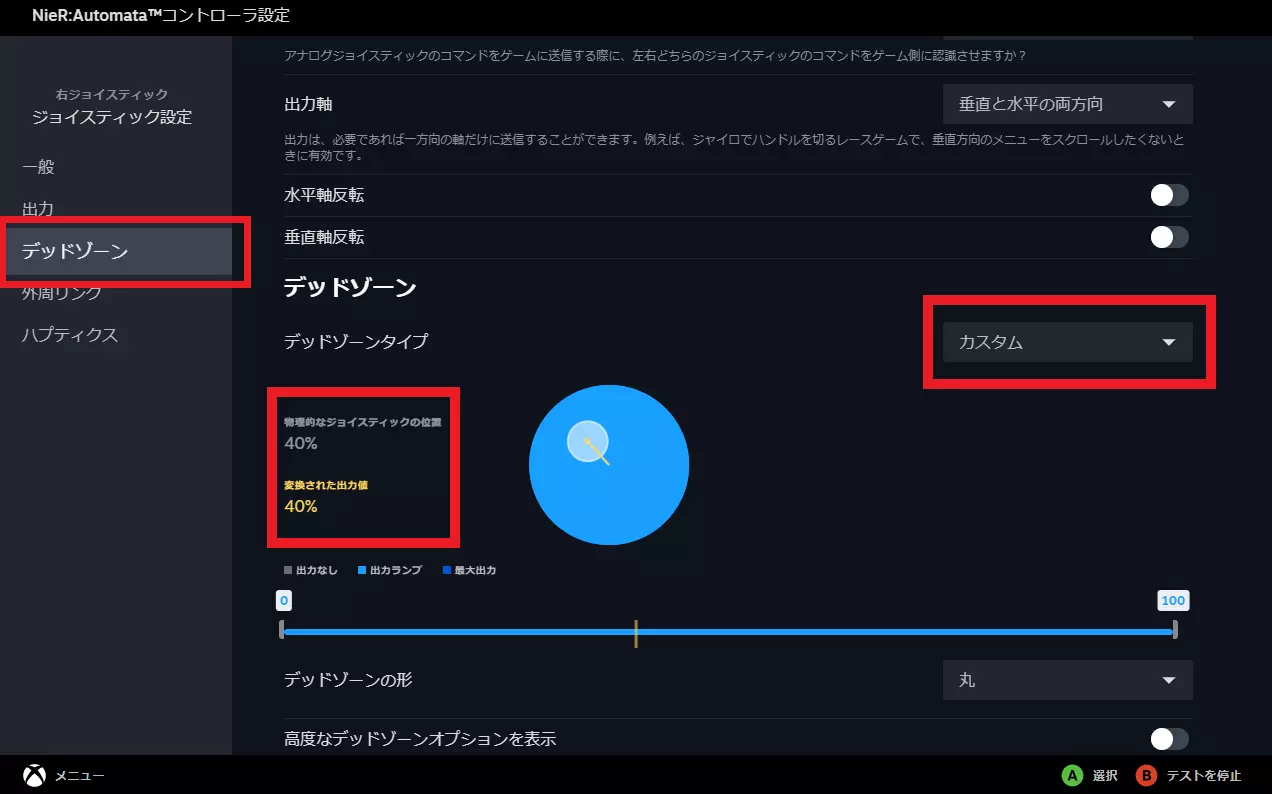This screenshot has height=794, width=1272.
Task: Click the joystick position indicator dot
Action: click(x=587, y=441)
